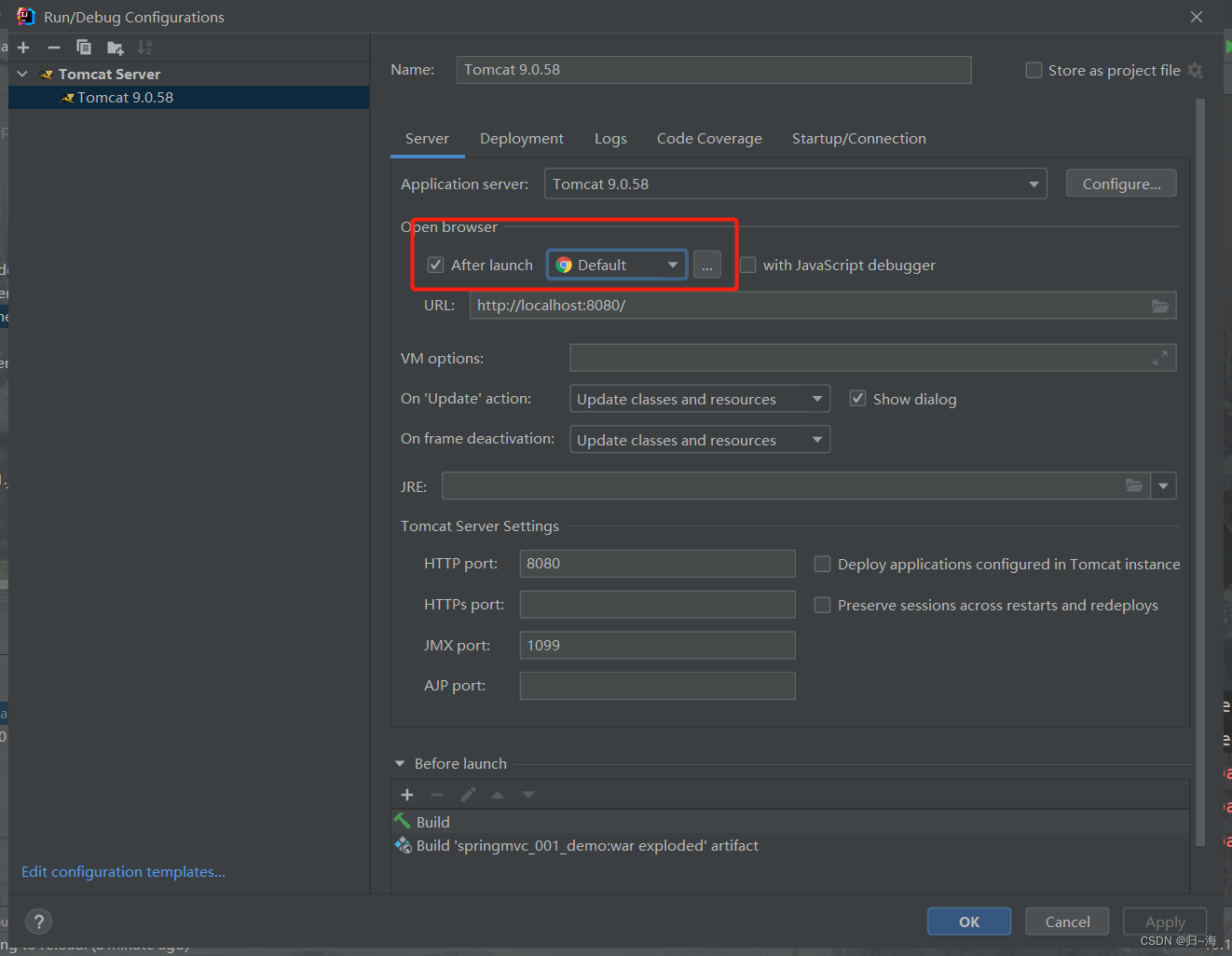The image size is (1232, 956).
Task: Save configuration into new folder icon
Action: point(115,48)
